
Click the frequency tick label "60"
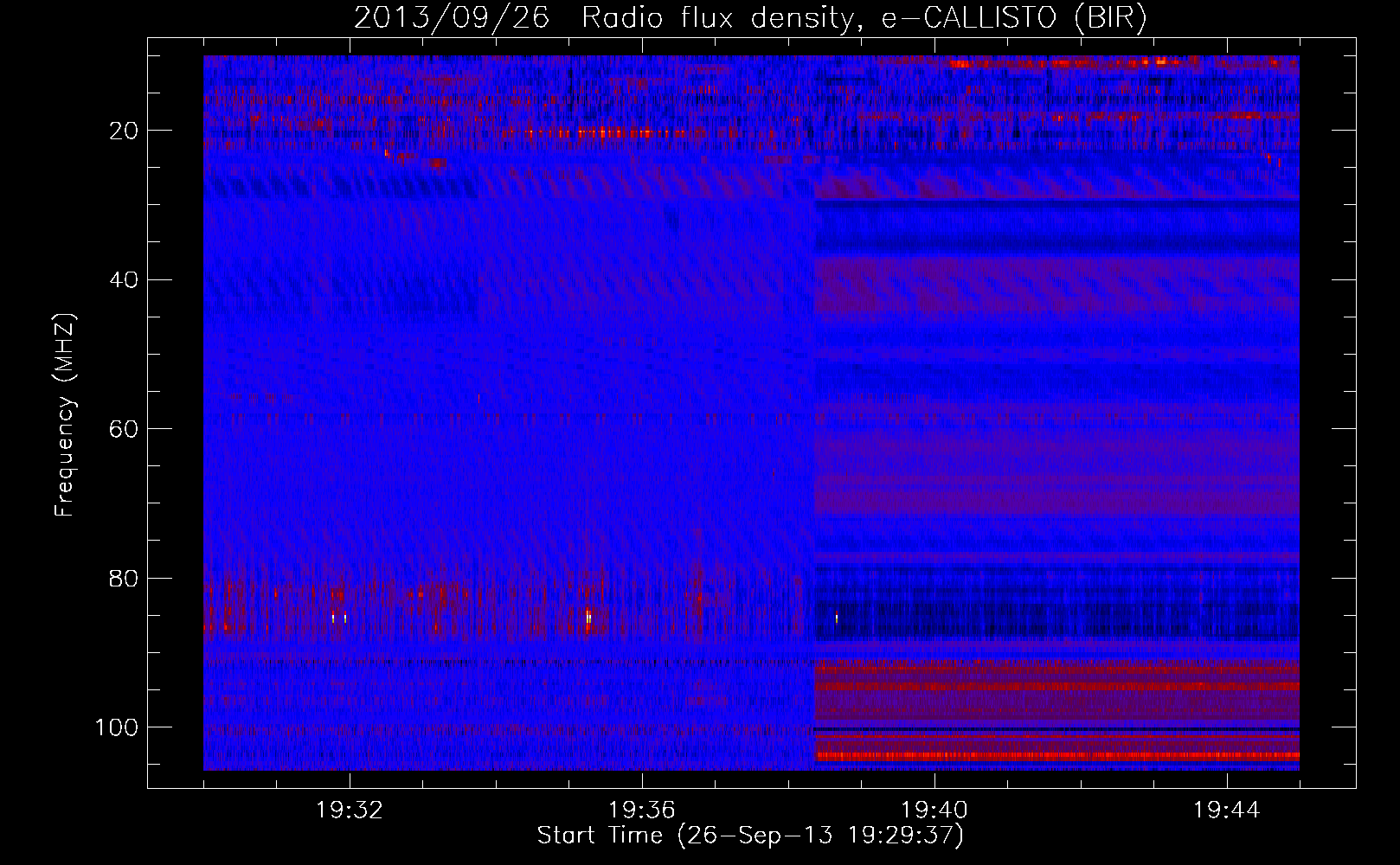(124, 429)
